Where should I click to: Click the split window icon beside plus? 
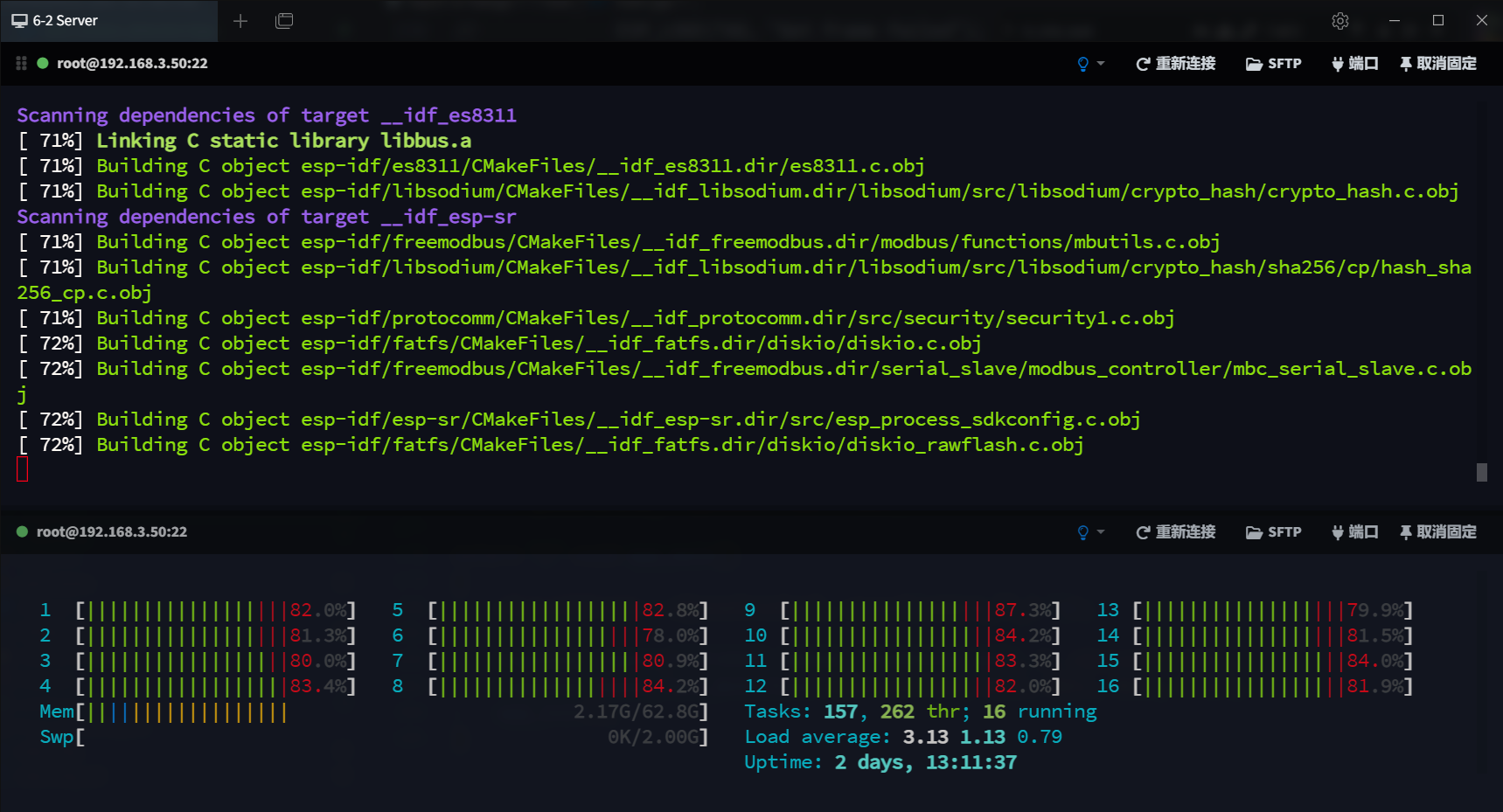[x=284, y=21]
